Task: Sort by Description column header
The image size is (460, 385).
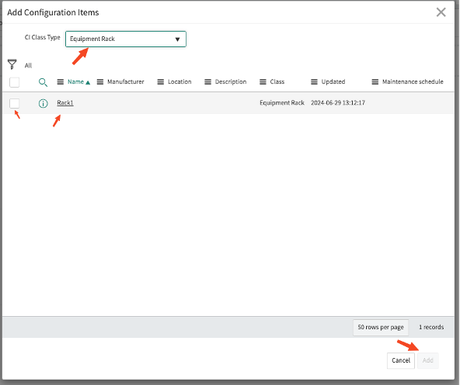Action: [x=231, y=82]
